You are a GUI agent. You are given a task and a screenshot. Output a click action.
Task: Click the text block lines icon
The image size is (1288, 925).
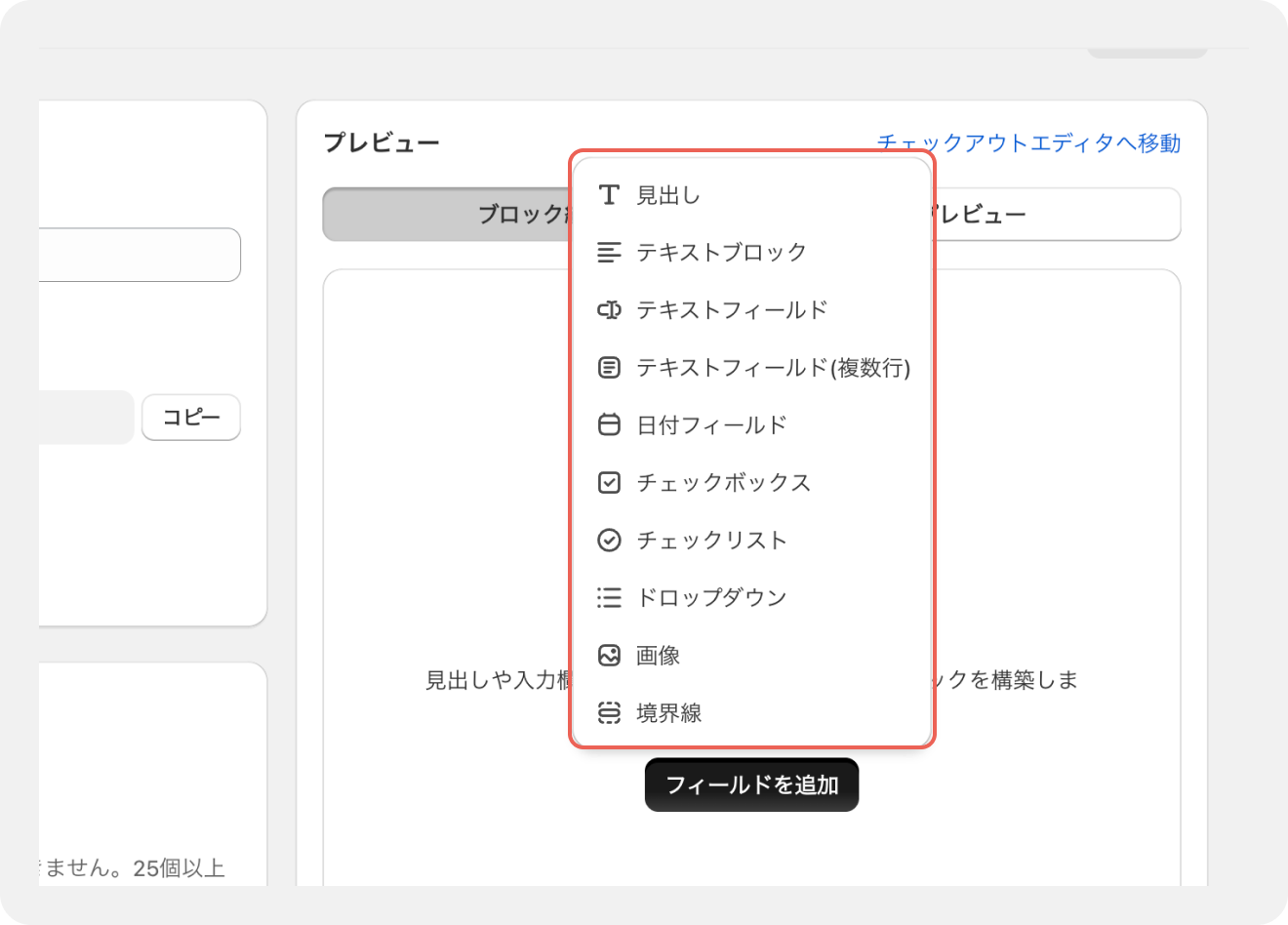(609, 253)
